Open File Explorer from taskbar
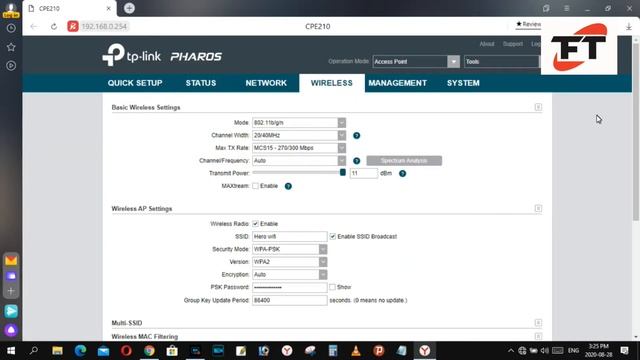Viewport: 640px width, 360px height. (x=57, y=351)
